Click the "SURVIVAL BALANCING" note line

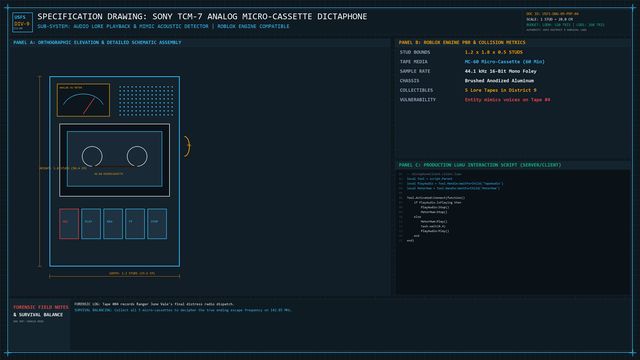(183, 310)
